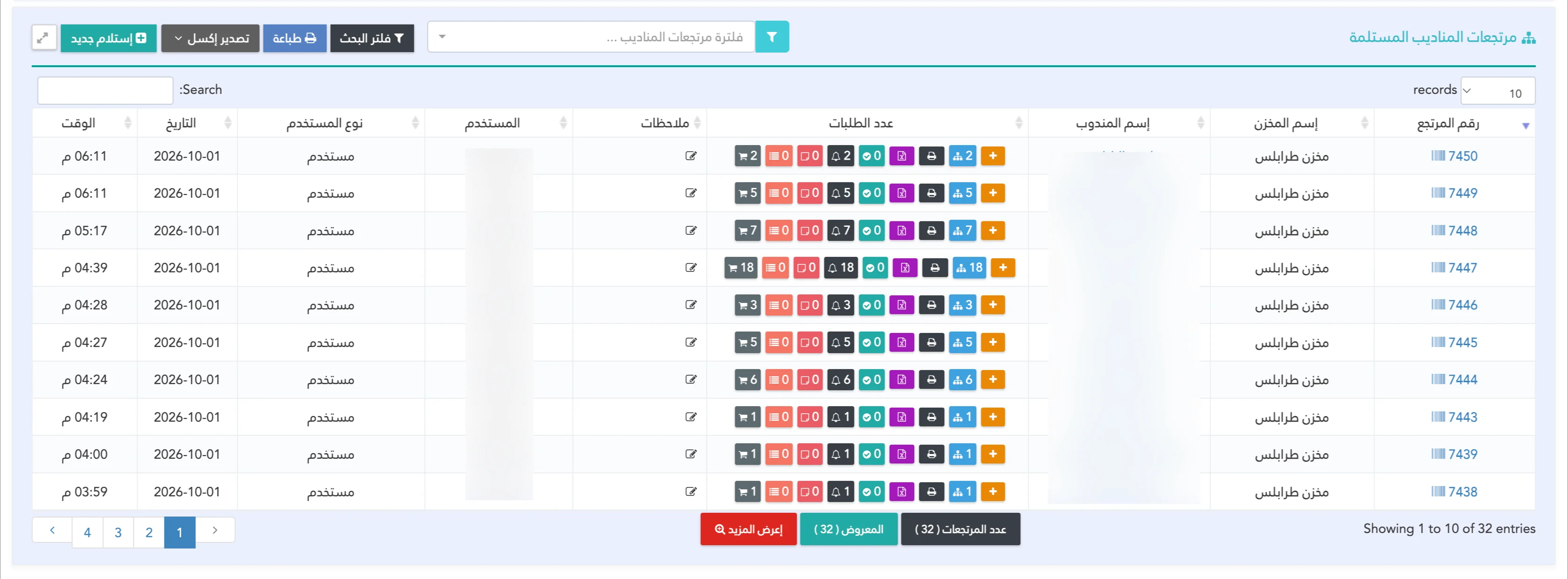Export row 7447 with the purple Excel icon
Viewport: 1568px width, 579px height.
point(905,268)
